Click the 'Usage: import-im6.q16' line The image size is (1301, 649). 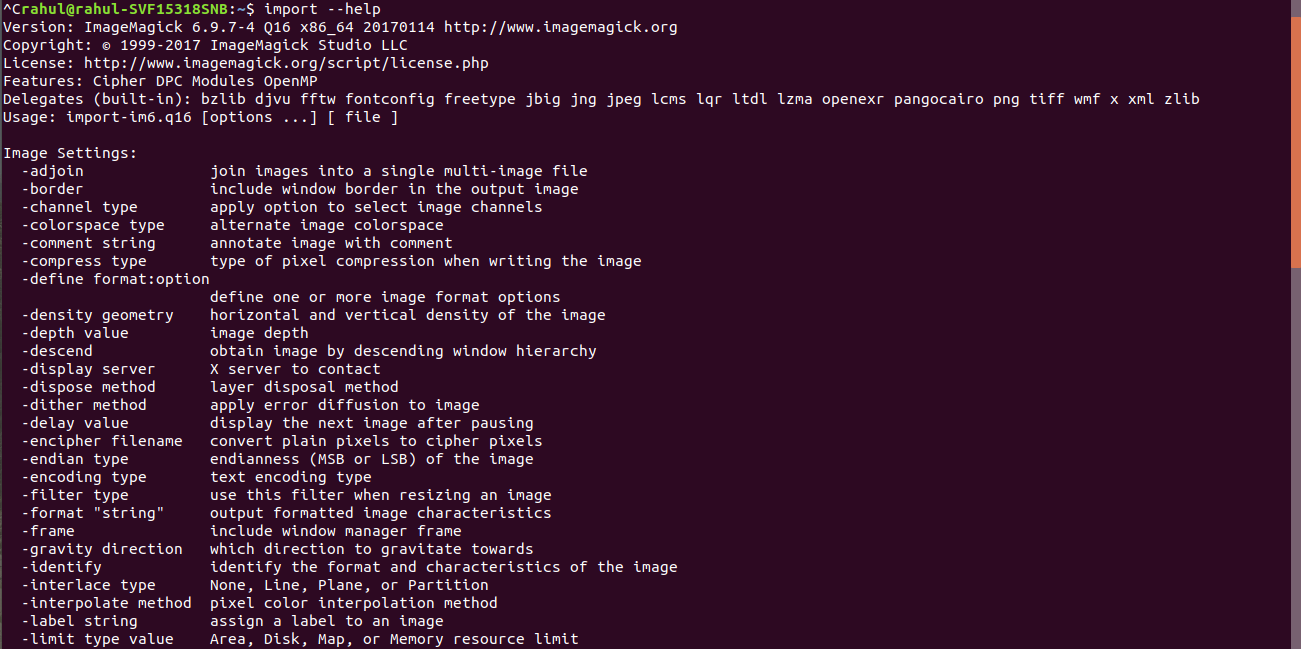[200, 117]
